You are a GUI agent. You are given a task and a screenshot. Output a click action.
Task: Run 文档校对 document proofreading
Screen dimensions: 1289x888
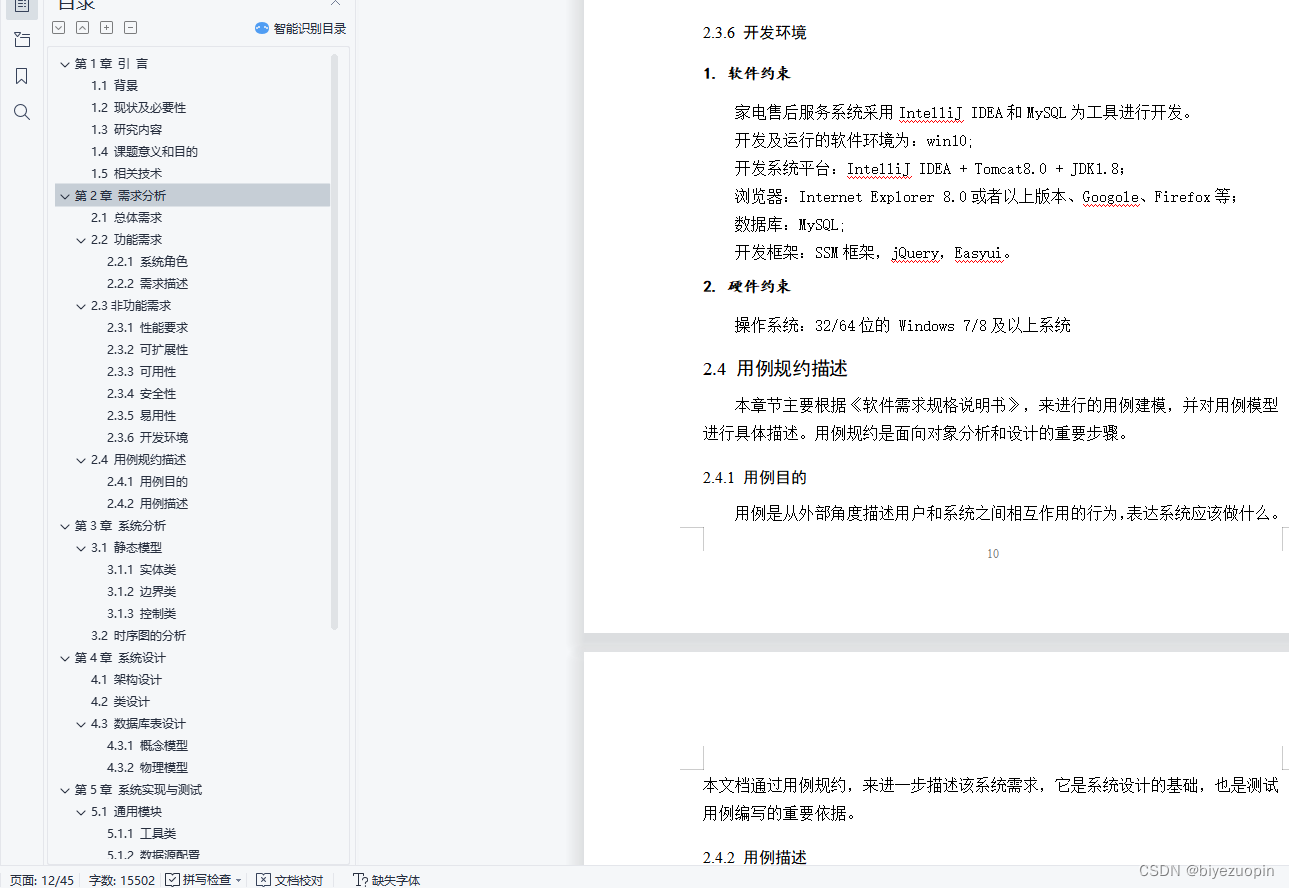click(289, 879)
